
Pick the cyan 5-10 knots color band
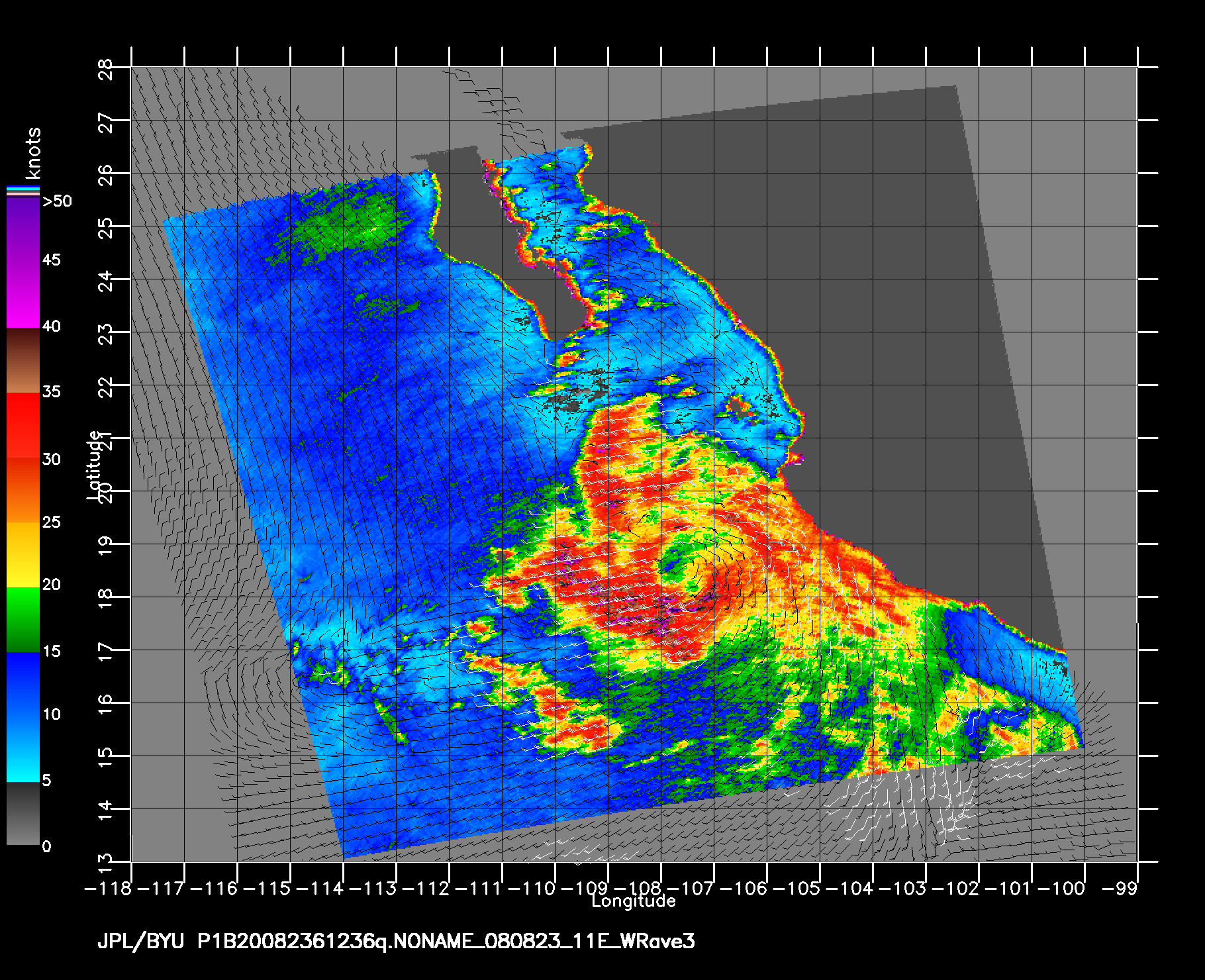(23, 750)
